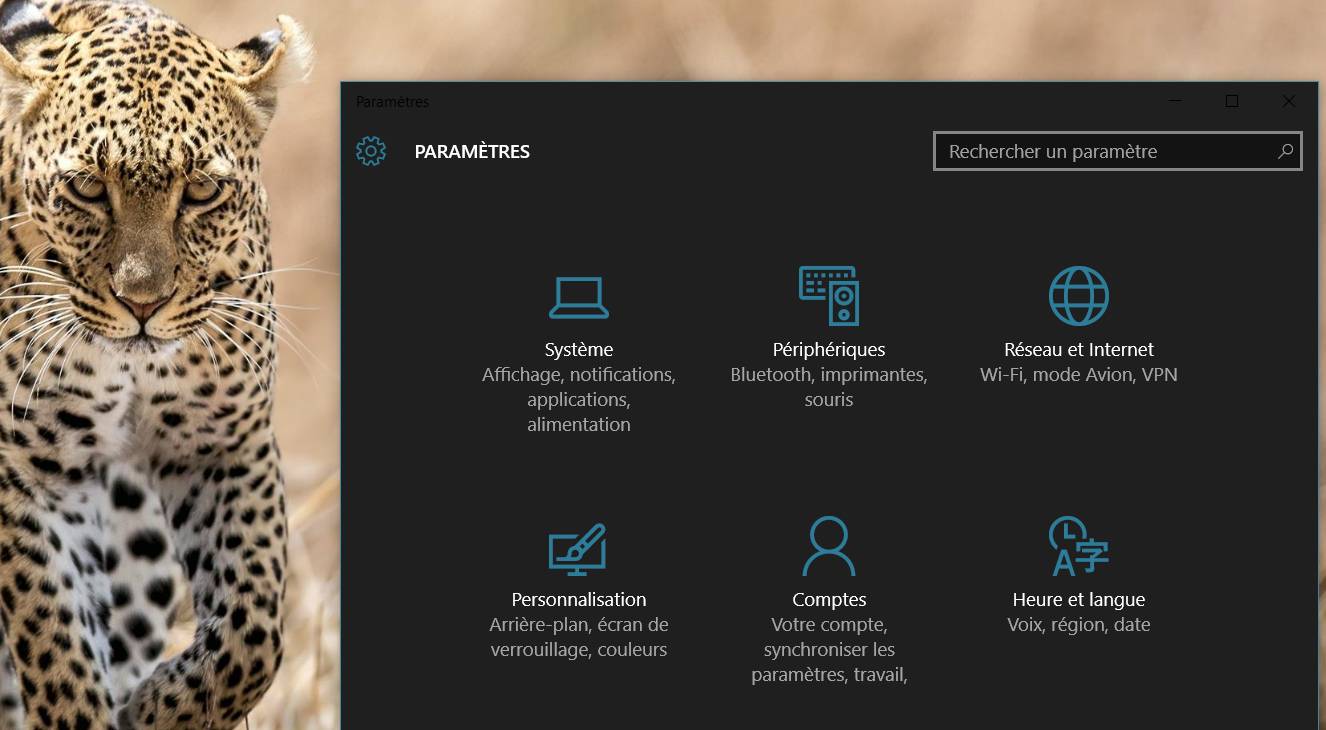The width and height of the screenshot is (1326, 730).
Task: Select the Comptes label
Action: 829,600
